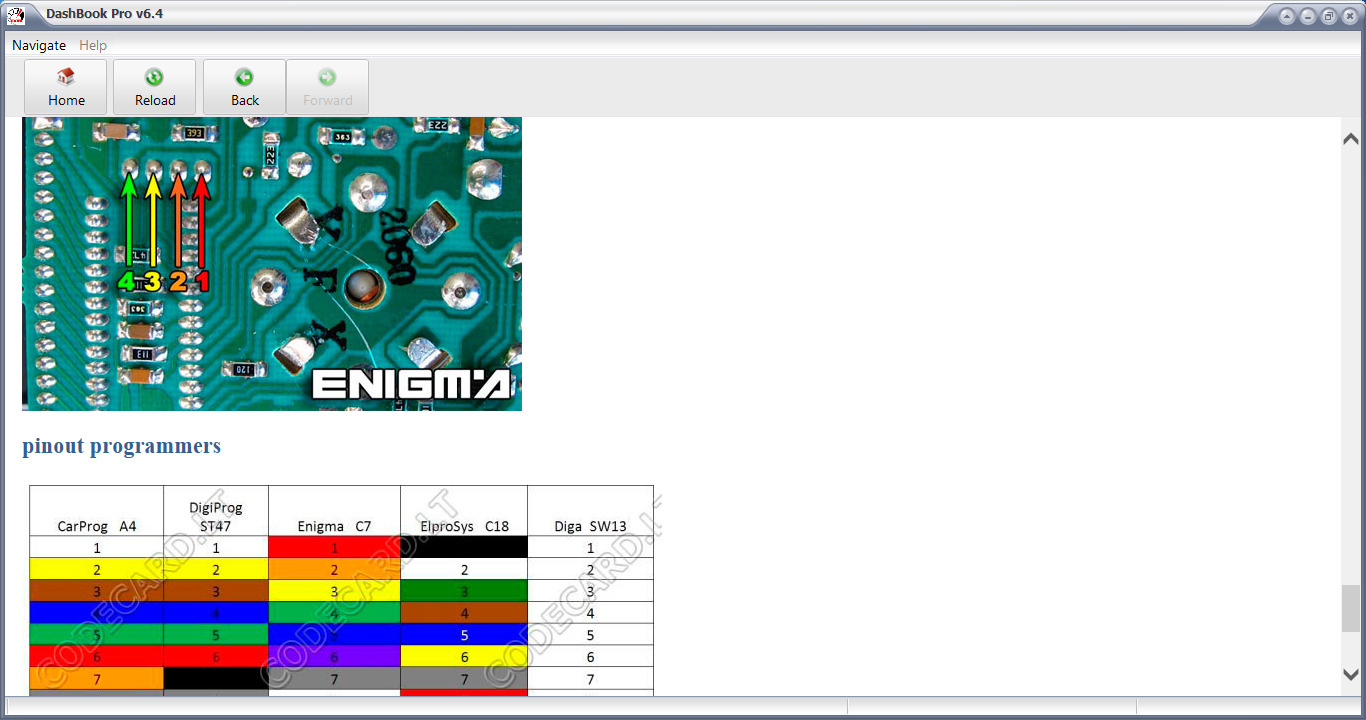
Task: Click yellow Enigma pin 3 cell
Action: 334,591
